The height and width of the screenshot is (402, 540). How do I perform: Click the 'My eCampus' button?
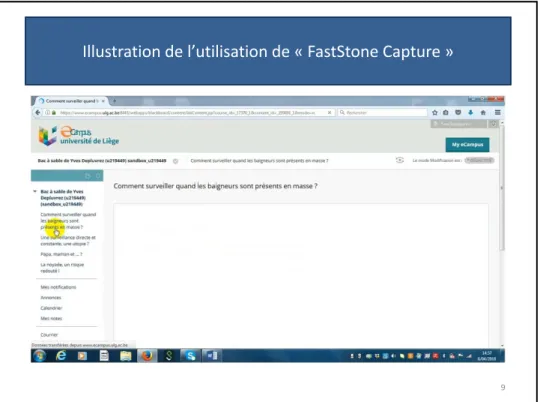pyautogui.click(x=467, y=145)
